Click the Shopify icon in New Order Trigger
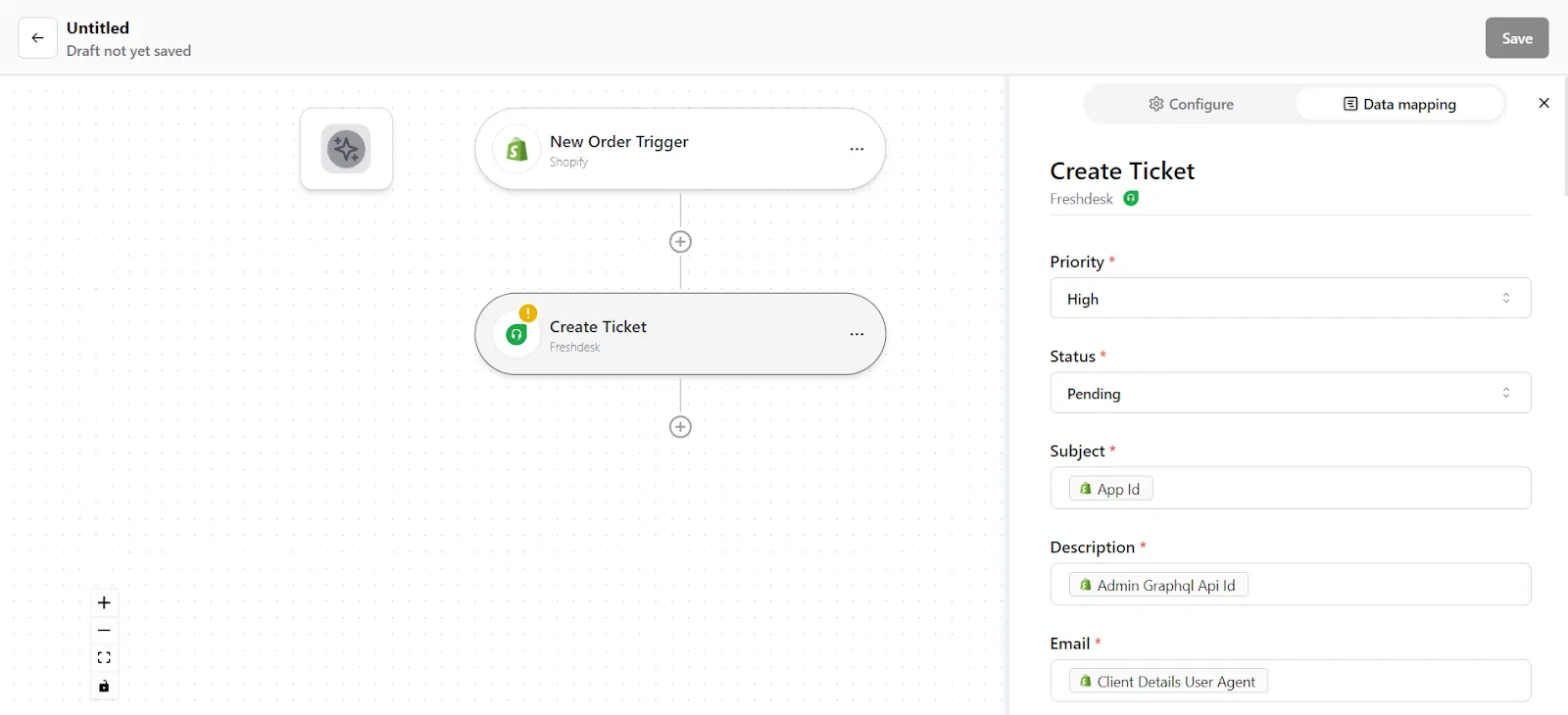This screenshot has width=1568, height=715. pos(516,149)
